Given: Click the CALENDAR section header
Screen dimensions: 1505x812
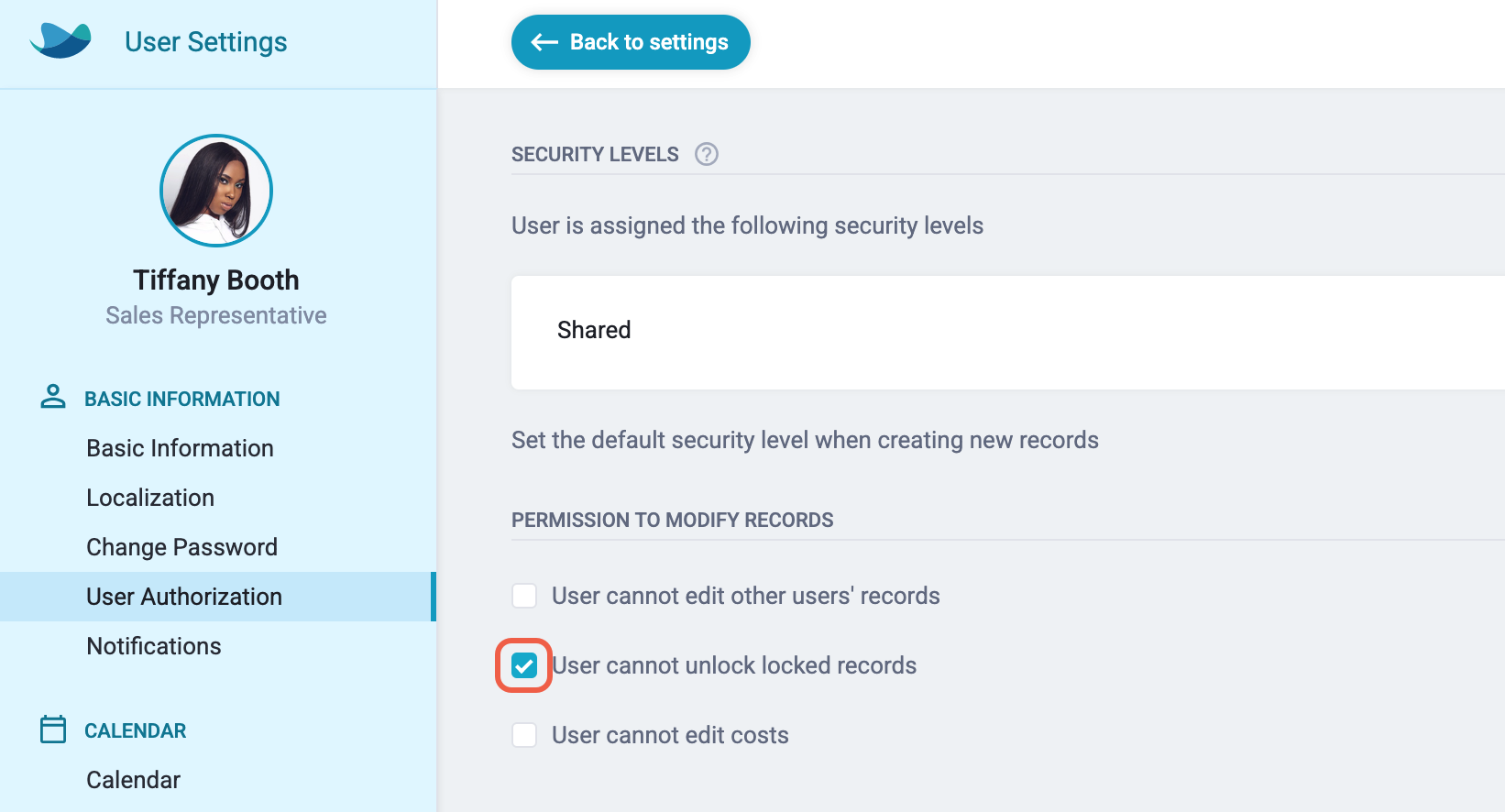Looking at the screenshot, I should (136, 730).
